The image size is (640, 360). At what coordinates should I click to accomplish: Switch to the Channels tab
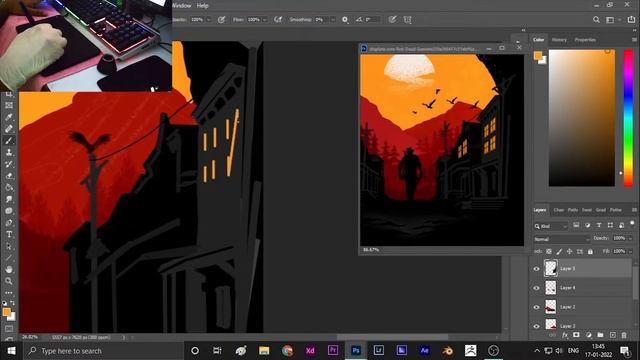[559, 210]
